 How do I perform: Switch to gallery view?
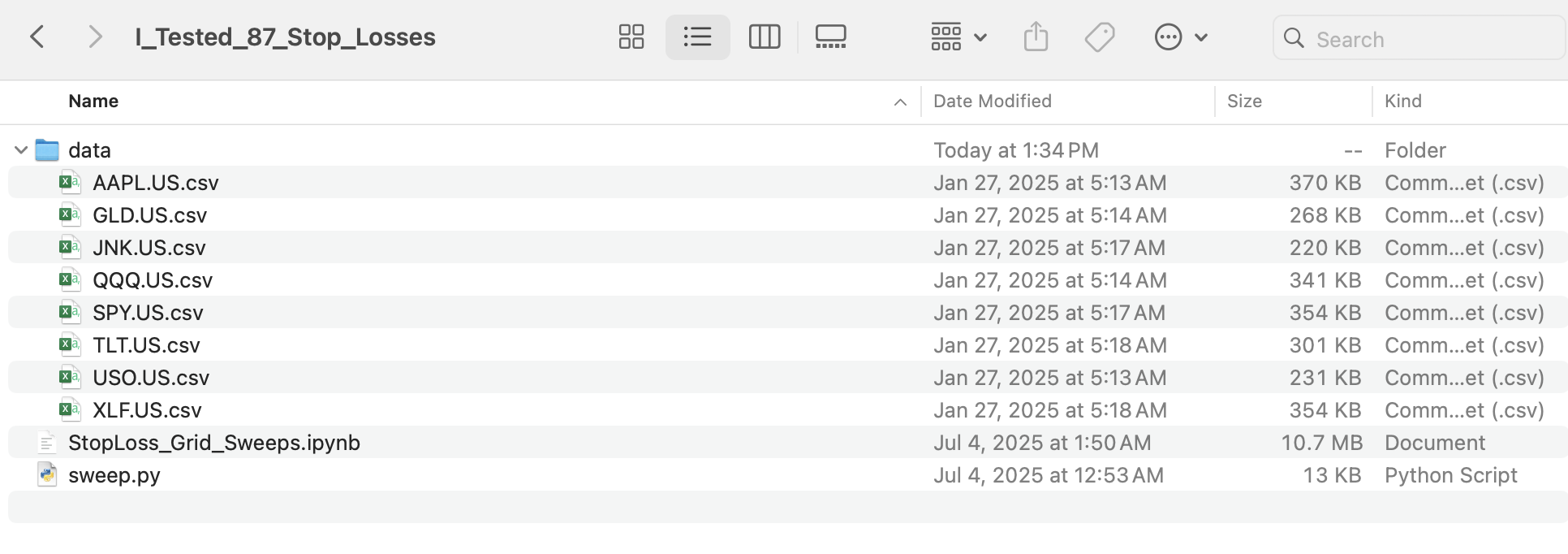[830, 37]
